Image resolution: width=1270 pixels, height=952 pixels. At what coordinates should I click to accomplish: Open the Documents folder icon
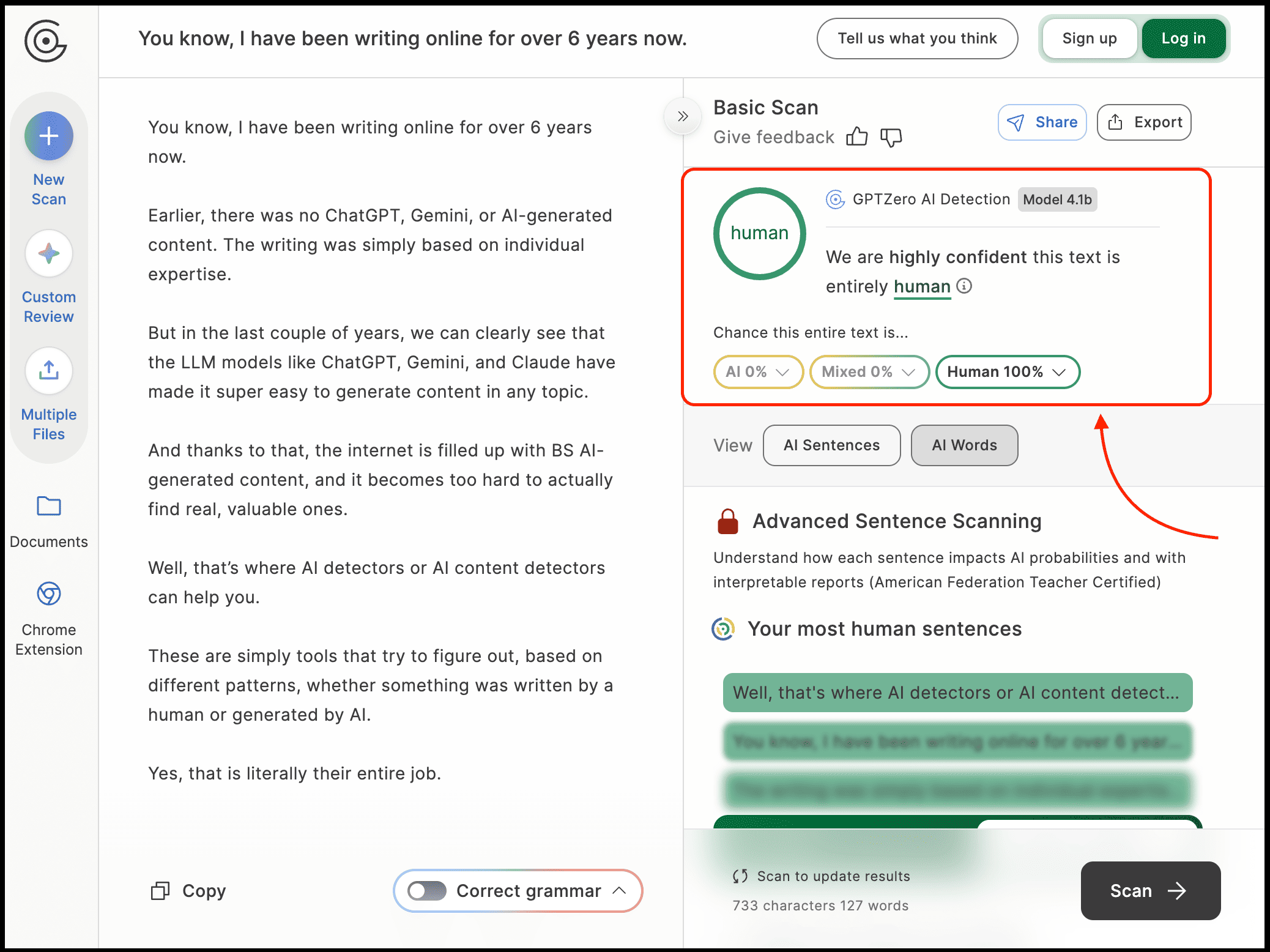coord(49,506)
